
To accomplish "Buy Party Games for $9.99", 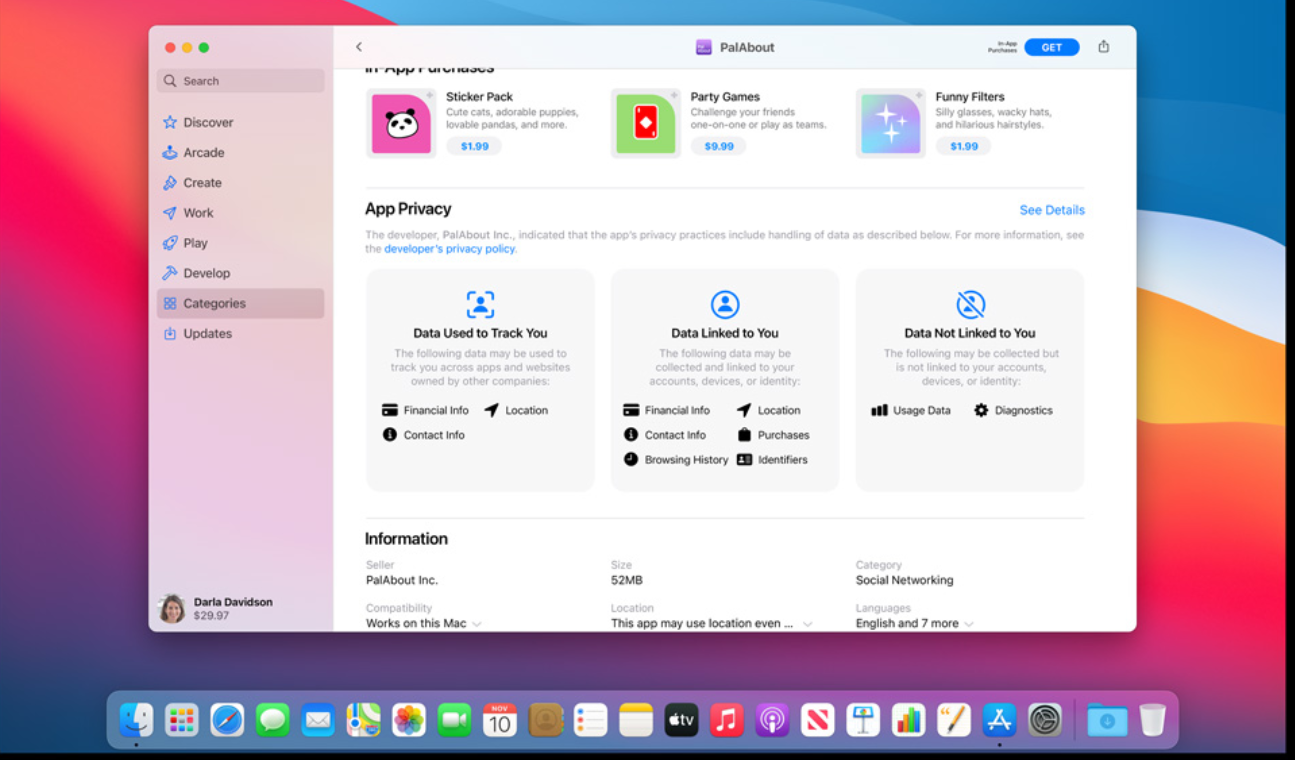I will (718, 146).
